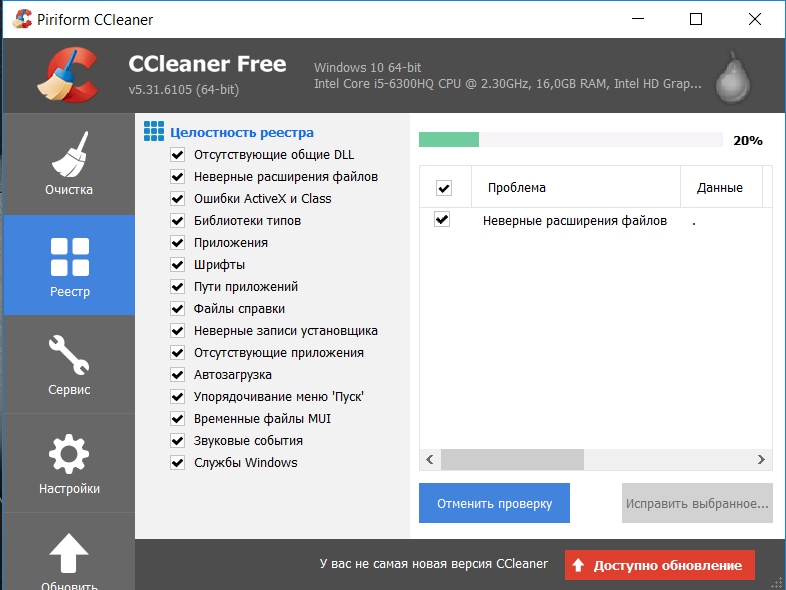Uncheck the Автозагрузка checkbox

177,374
